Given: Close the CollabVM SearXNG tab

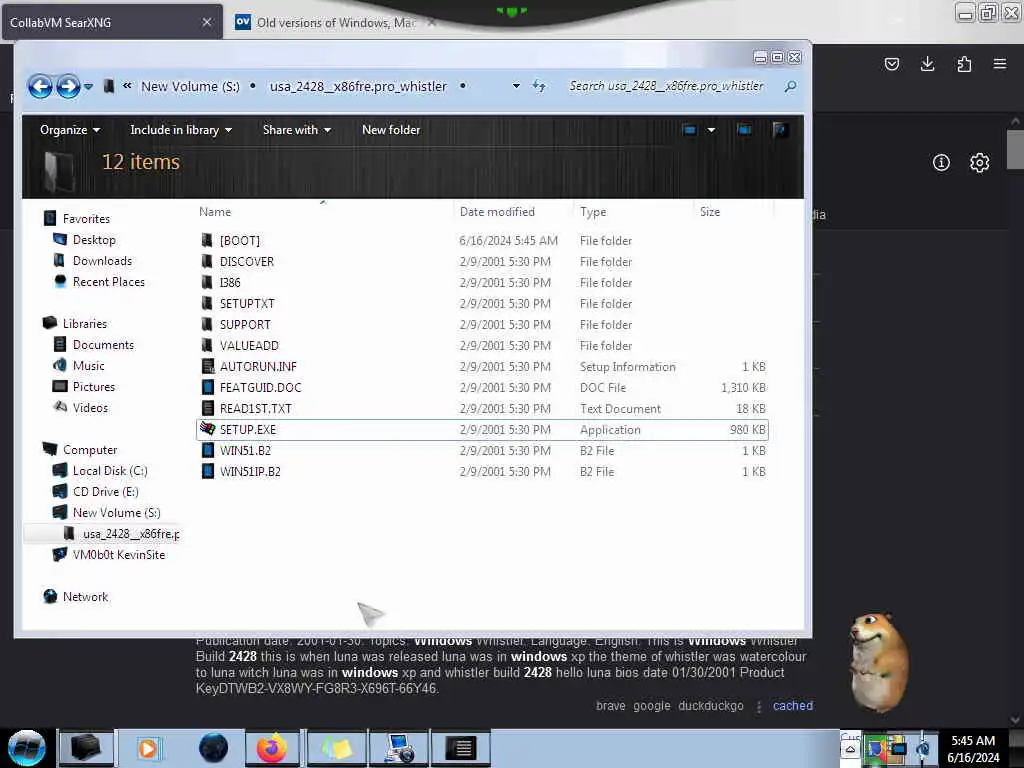Looking at the screenshot, I should point(206,22).
